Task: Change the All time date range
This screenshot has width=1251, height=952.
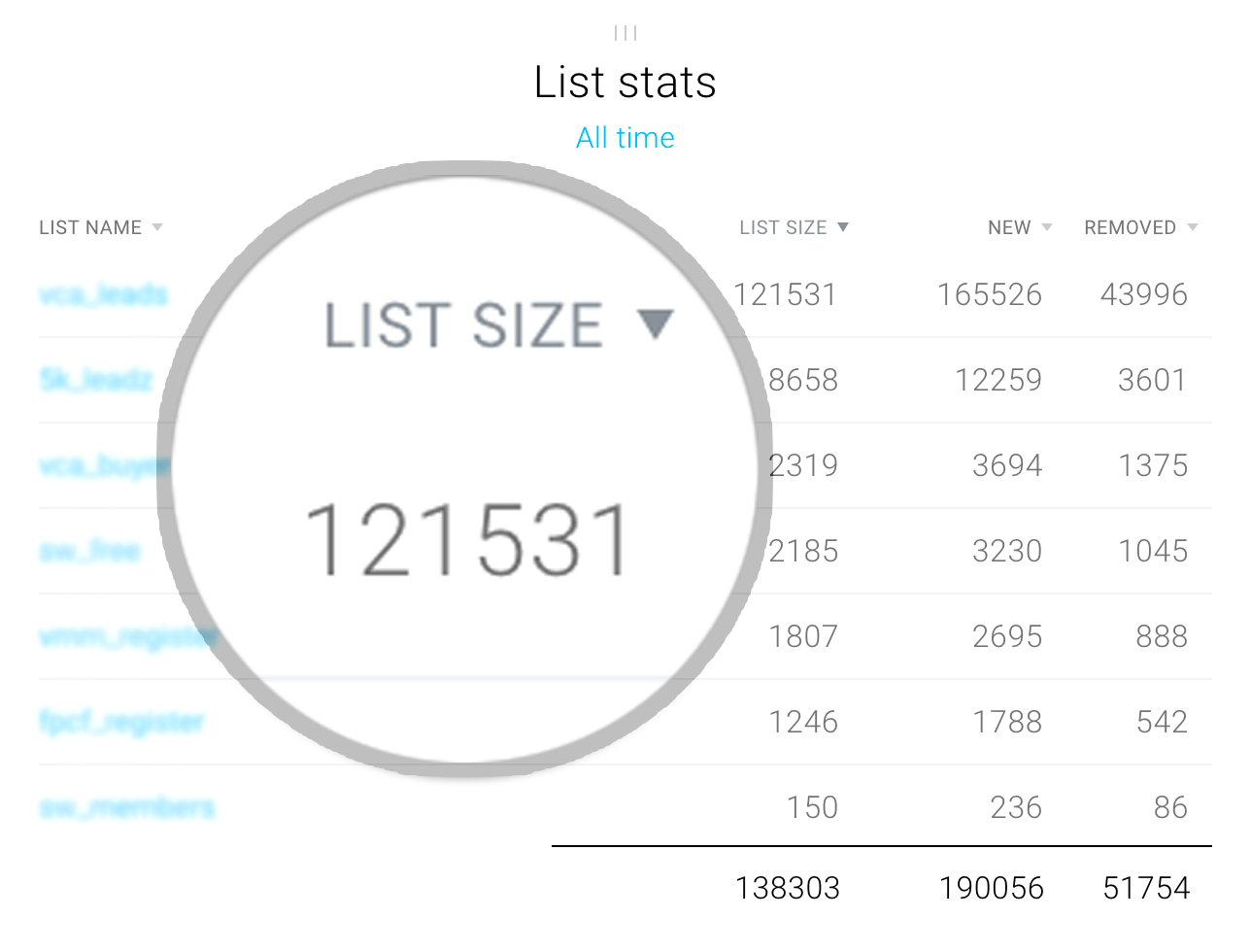Action: 625,137
